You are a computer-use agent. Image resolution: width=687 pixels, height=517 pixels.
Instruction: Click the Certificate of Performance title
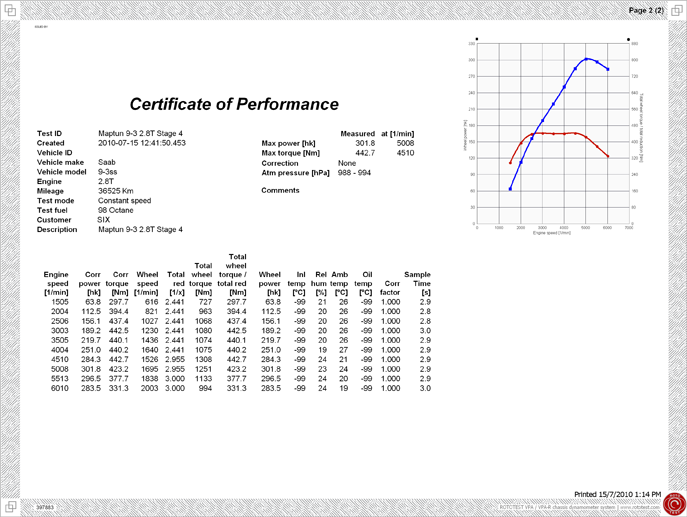pos(234,104)
